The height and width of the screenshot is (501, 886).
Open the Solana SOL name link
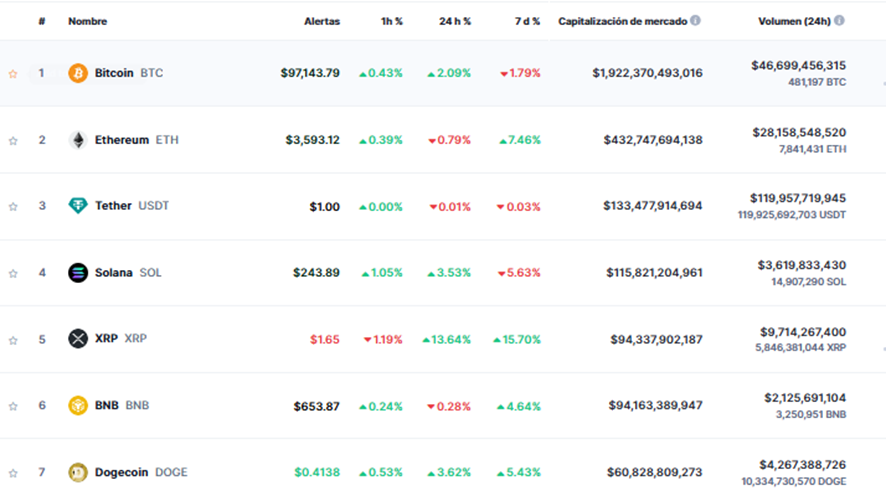[128, 272]
